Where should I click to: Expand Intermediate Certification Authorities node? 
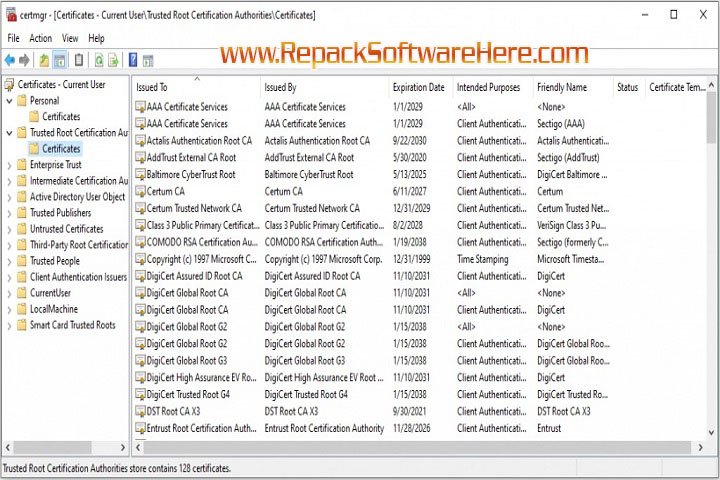pos(9,181)
